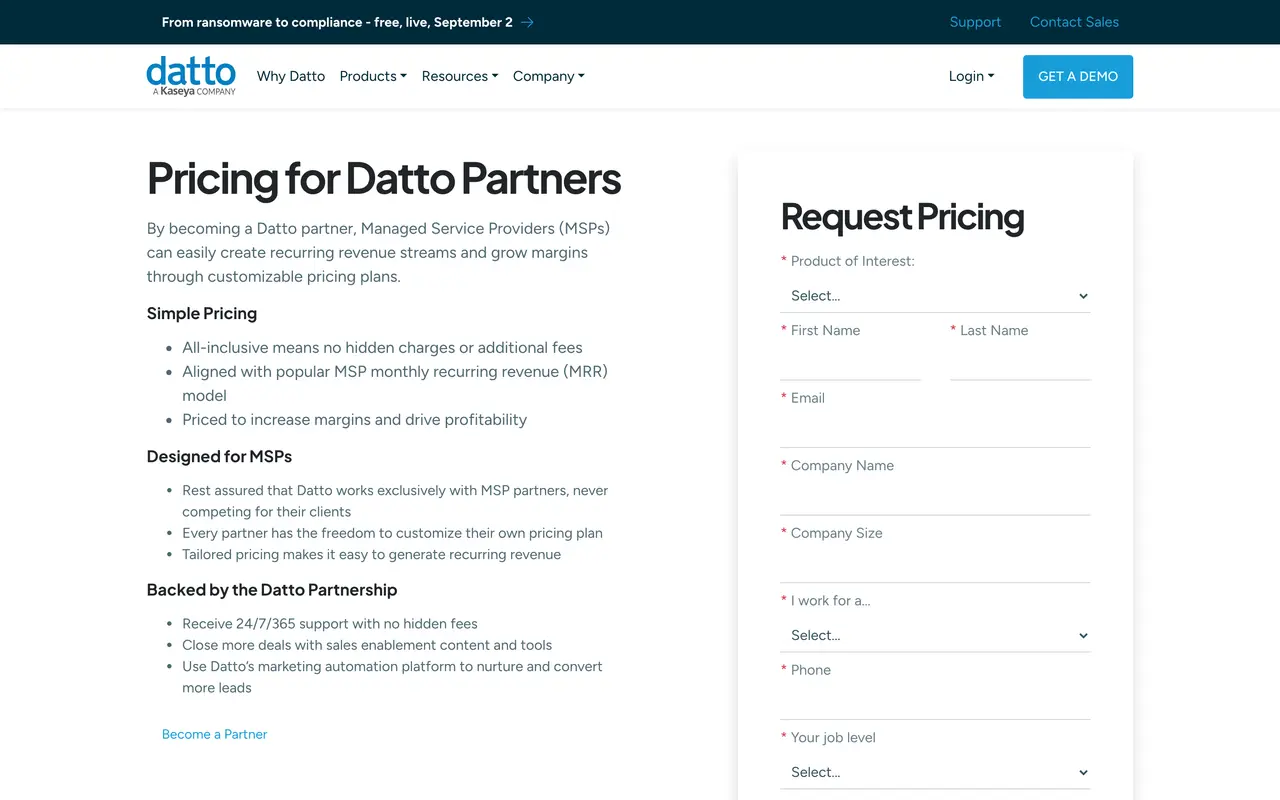Click the 'Request Pricing' form heading

[902, 217]
